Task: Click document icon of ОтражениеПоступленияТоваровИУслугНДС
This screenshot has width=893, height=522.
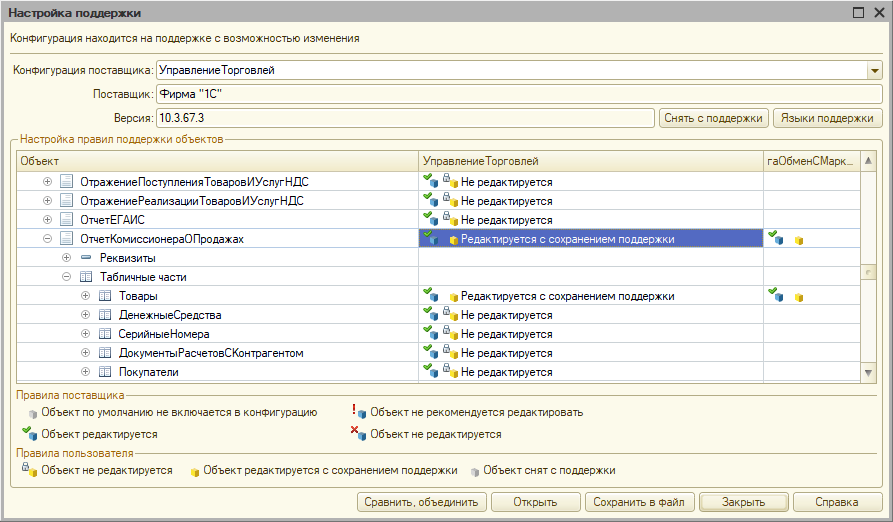Action: pyautogui.click(x=66, y=182)
